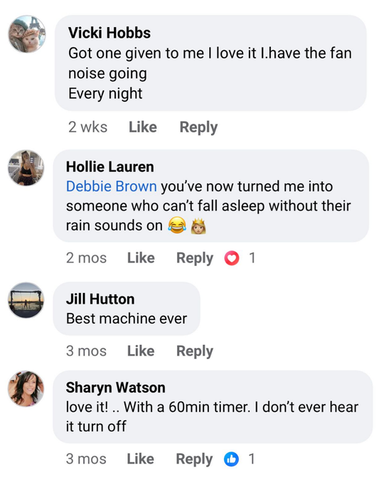
Task: Open the Sharyn Watson name link
Action: coord(115,388)
